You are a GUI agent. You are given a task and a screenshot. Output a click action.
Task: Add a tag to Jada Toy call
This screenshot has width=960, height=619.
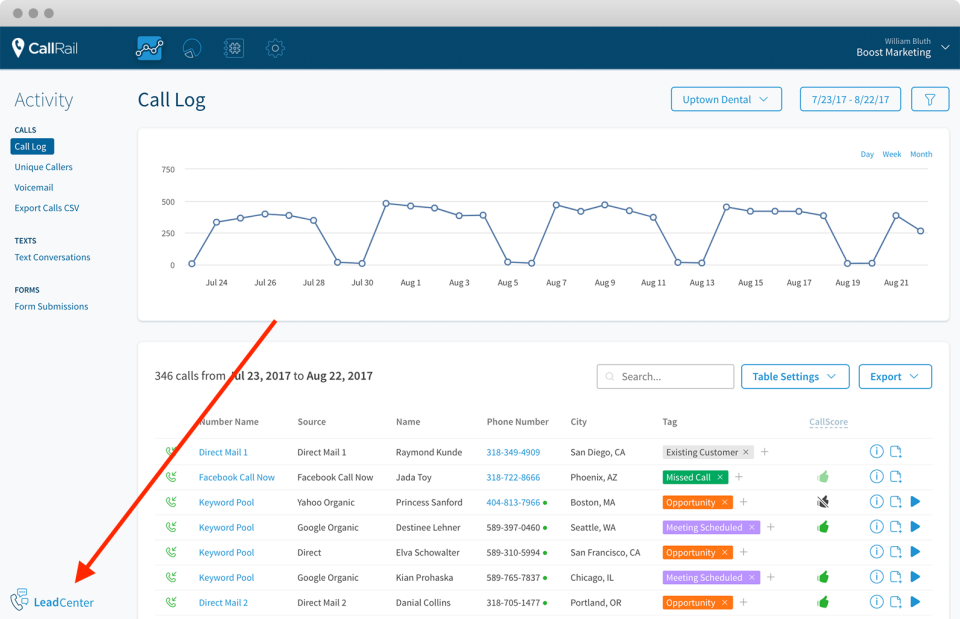pyautogui.click(x=739, y=476)
